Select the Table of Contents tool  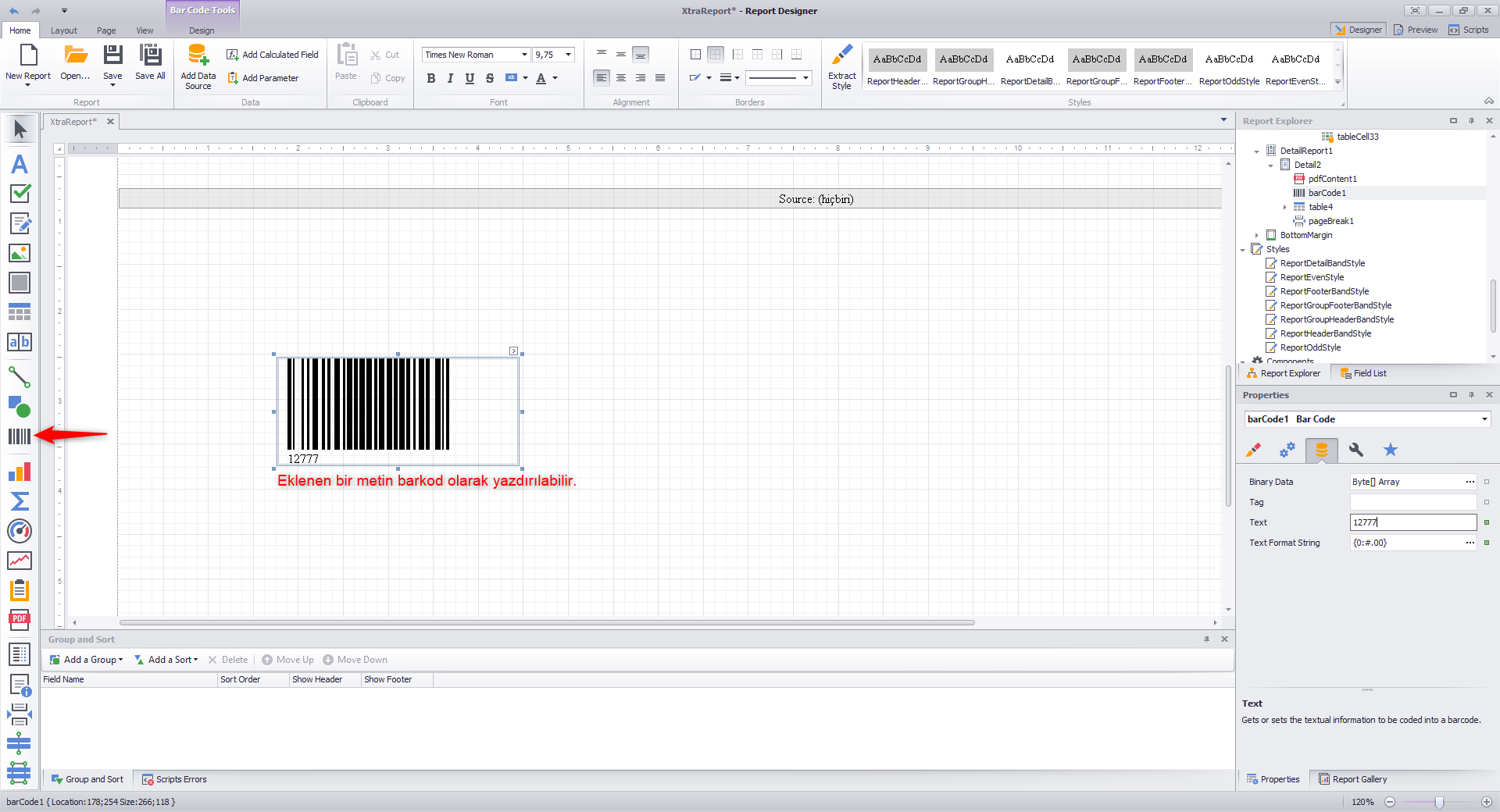20,654
